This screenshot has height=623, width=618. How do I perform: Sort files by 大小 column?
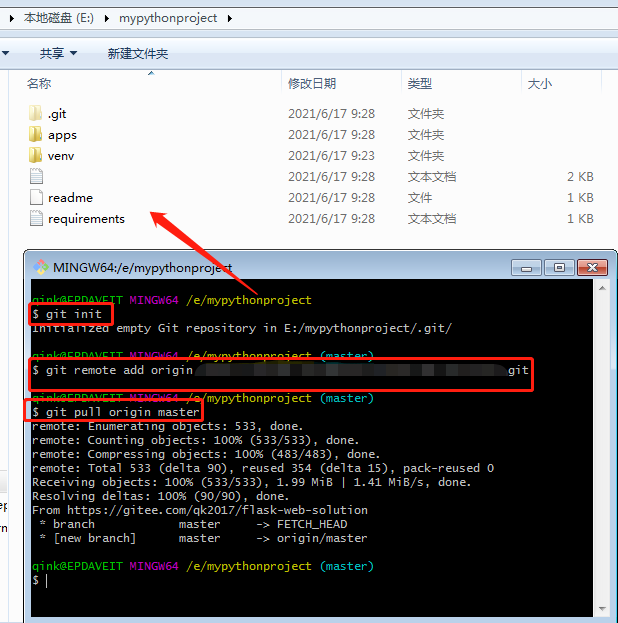pos(540,84)
